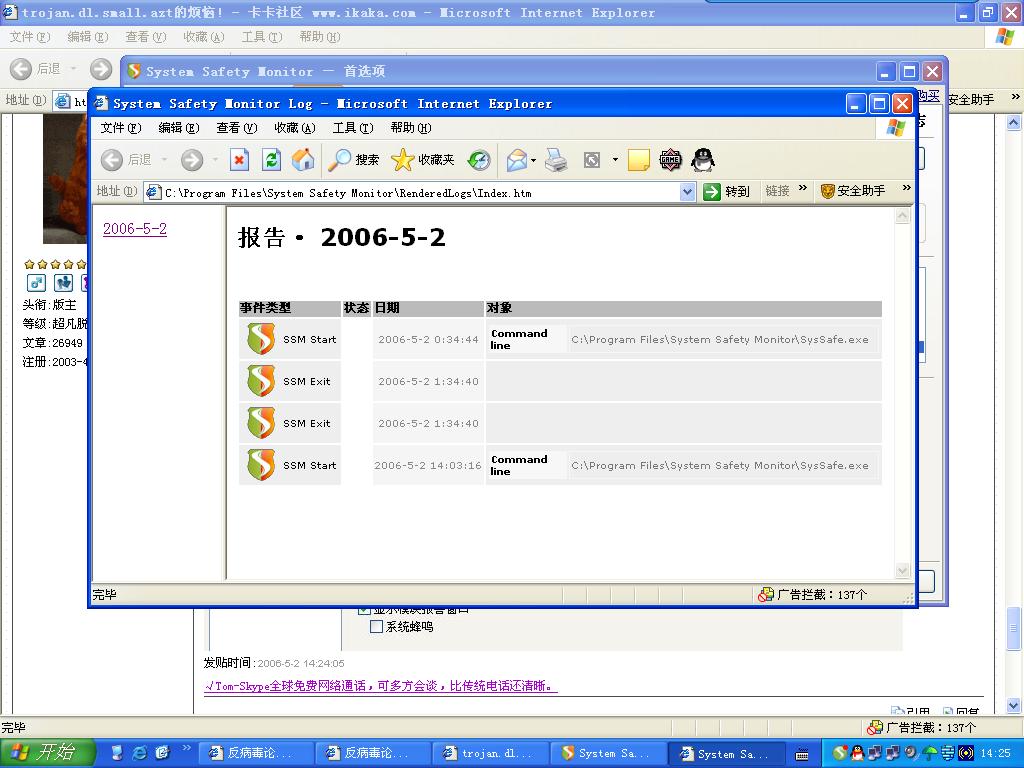
Task: Expand chevron after 安全助手 in Log window
Action: click(906, 189)
